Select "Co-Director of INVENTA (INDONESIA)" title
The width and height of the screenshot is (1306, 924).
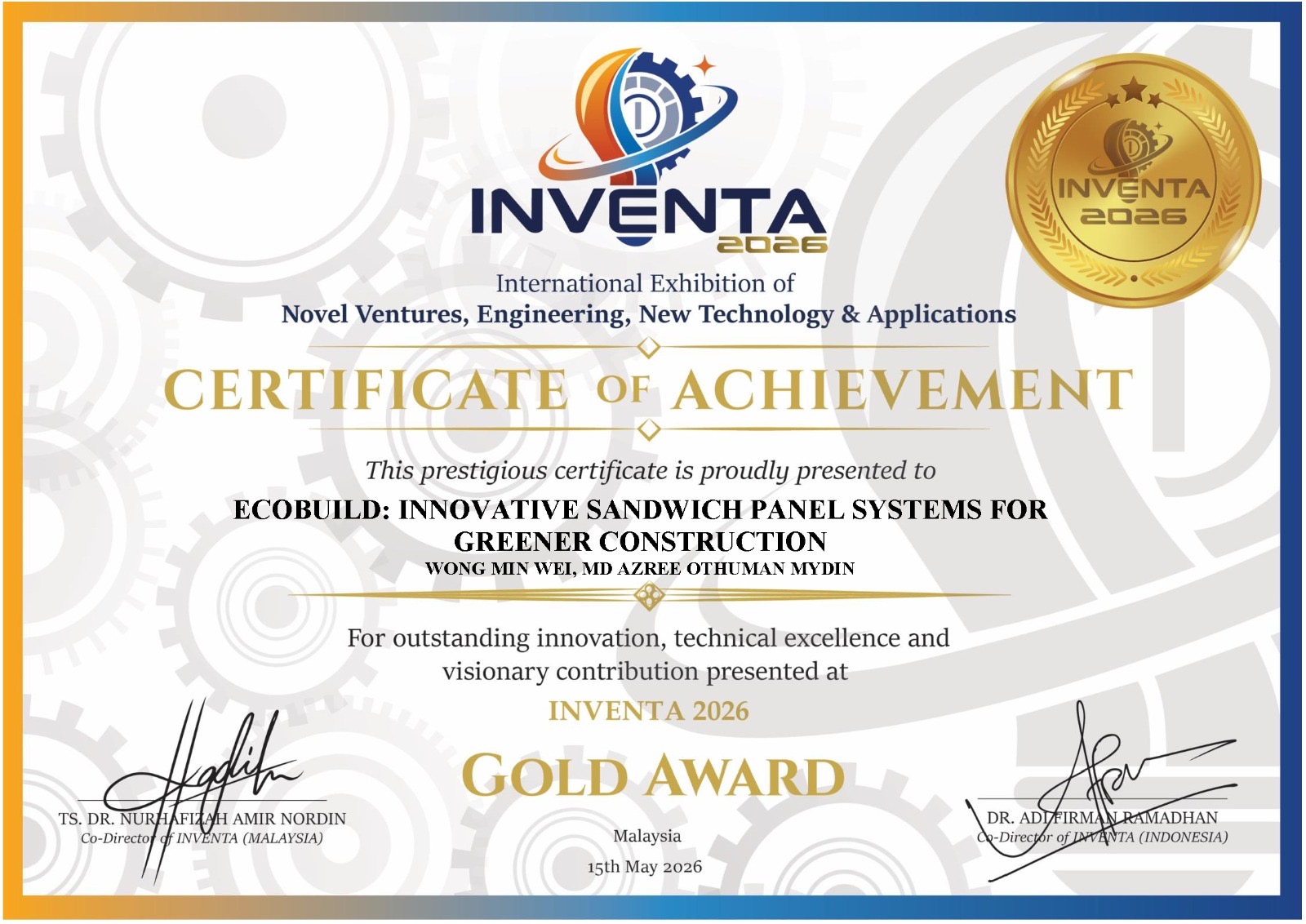pos(1102,837)
